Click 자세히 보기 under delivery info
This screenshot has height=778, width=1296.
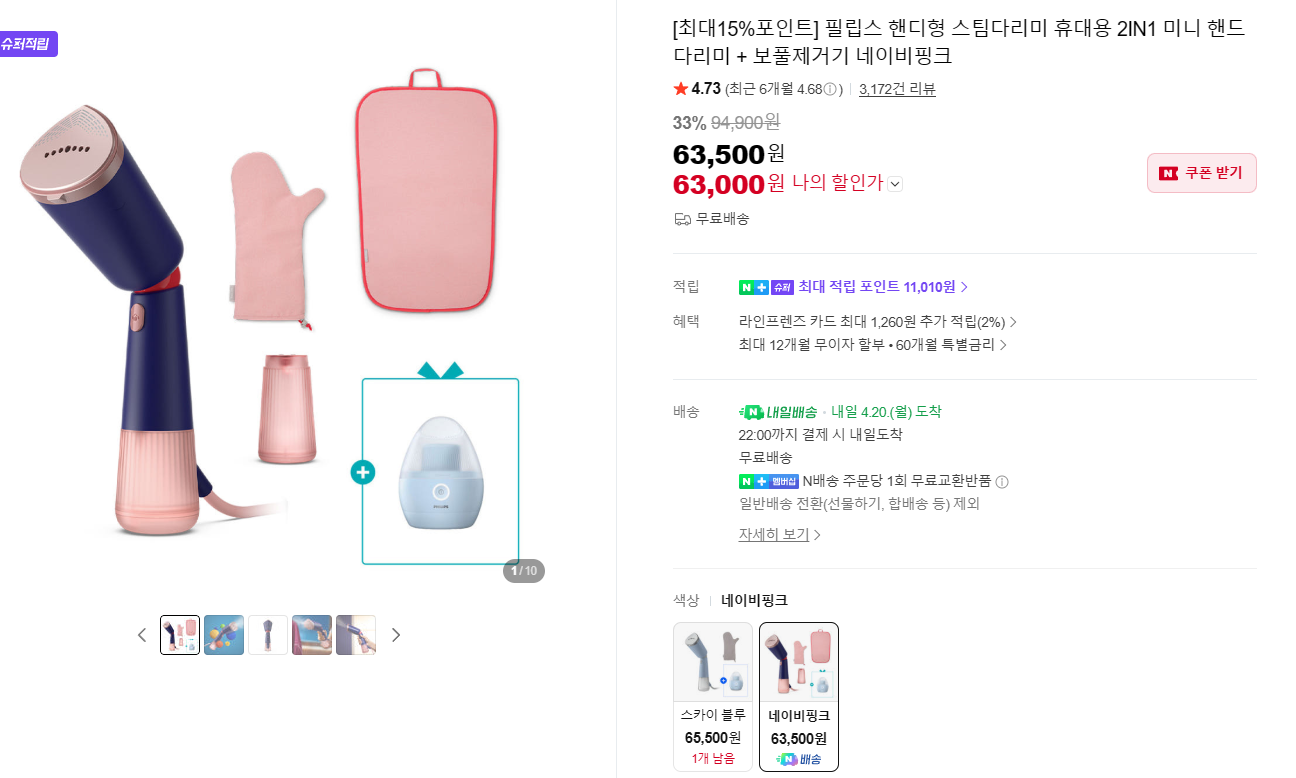click(779, 535)
